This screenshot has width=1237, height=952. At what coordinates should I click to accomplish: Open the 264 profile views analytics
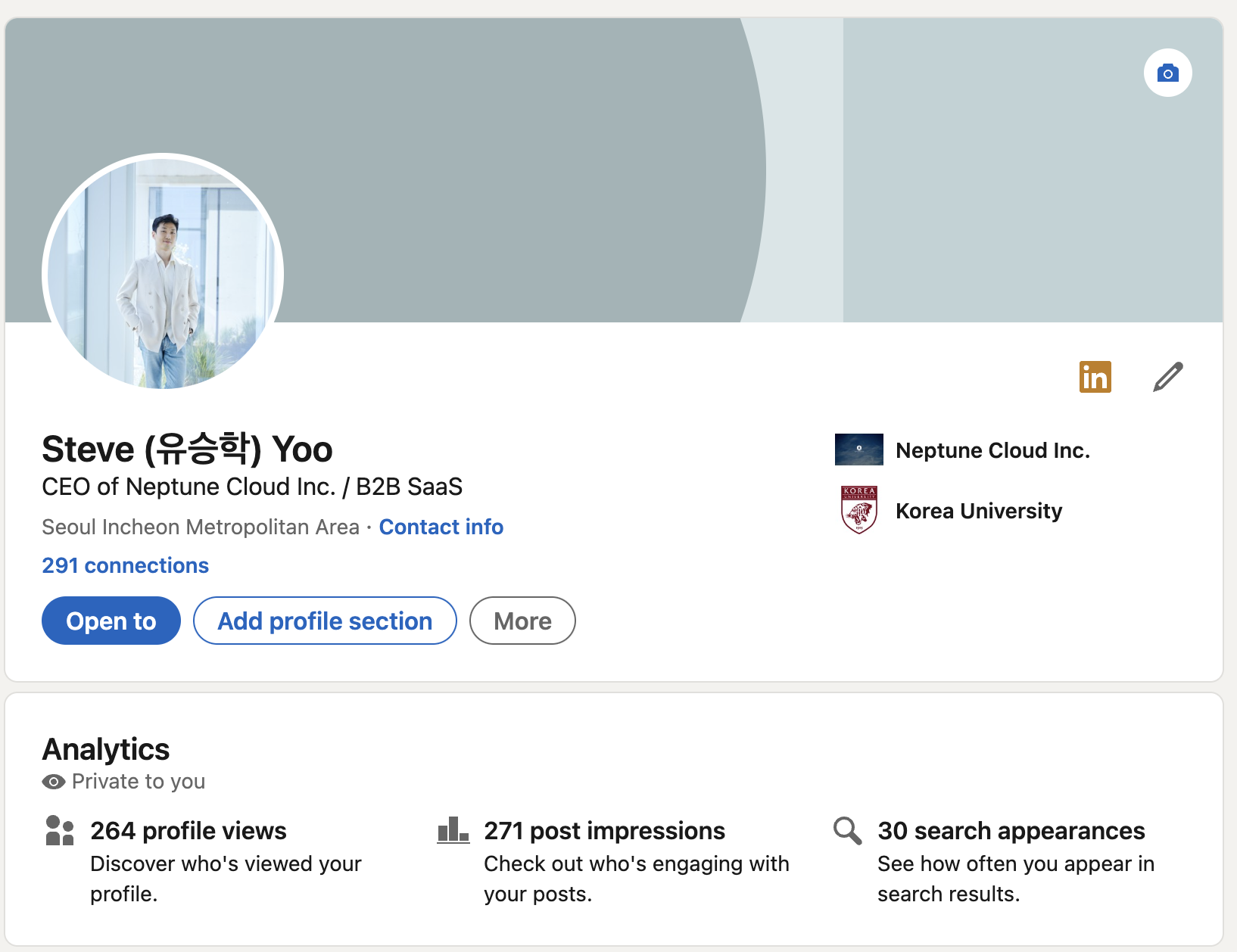point(189,831)
